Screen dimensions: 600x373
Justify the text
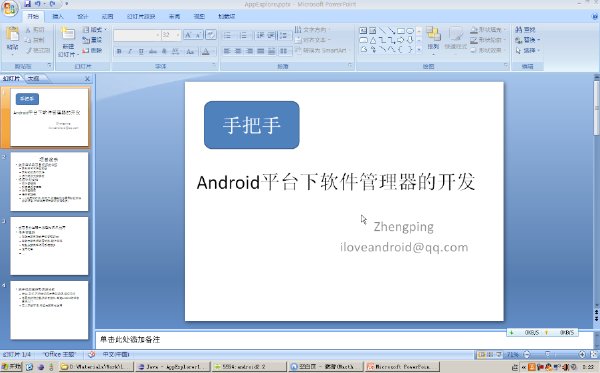pos(261,51)
